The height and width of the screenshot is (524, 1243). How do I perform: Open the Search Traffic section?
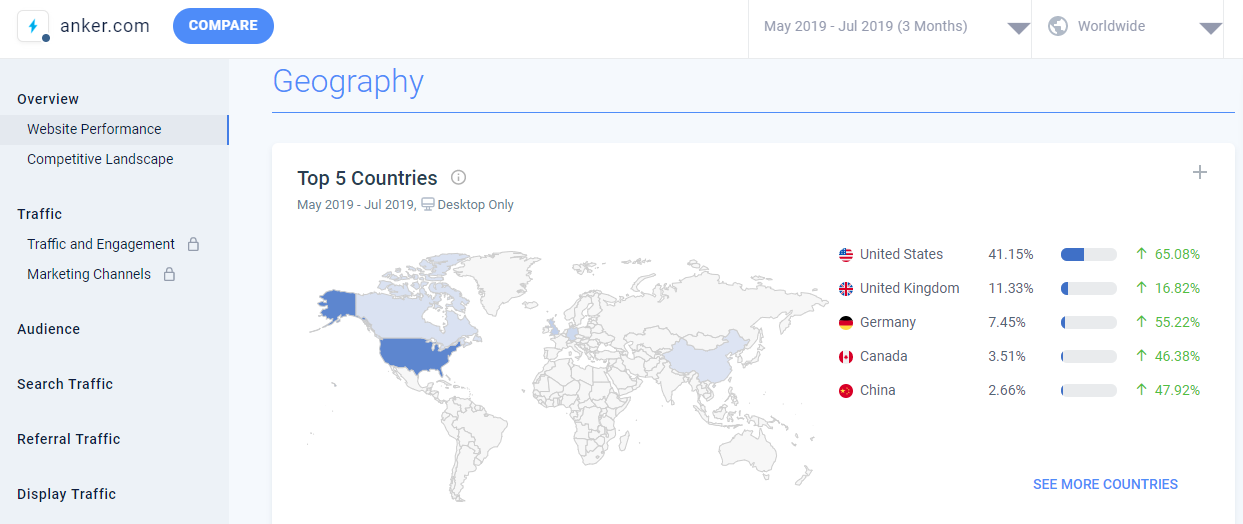(x=65, y=384)
